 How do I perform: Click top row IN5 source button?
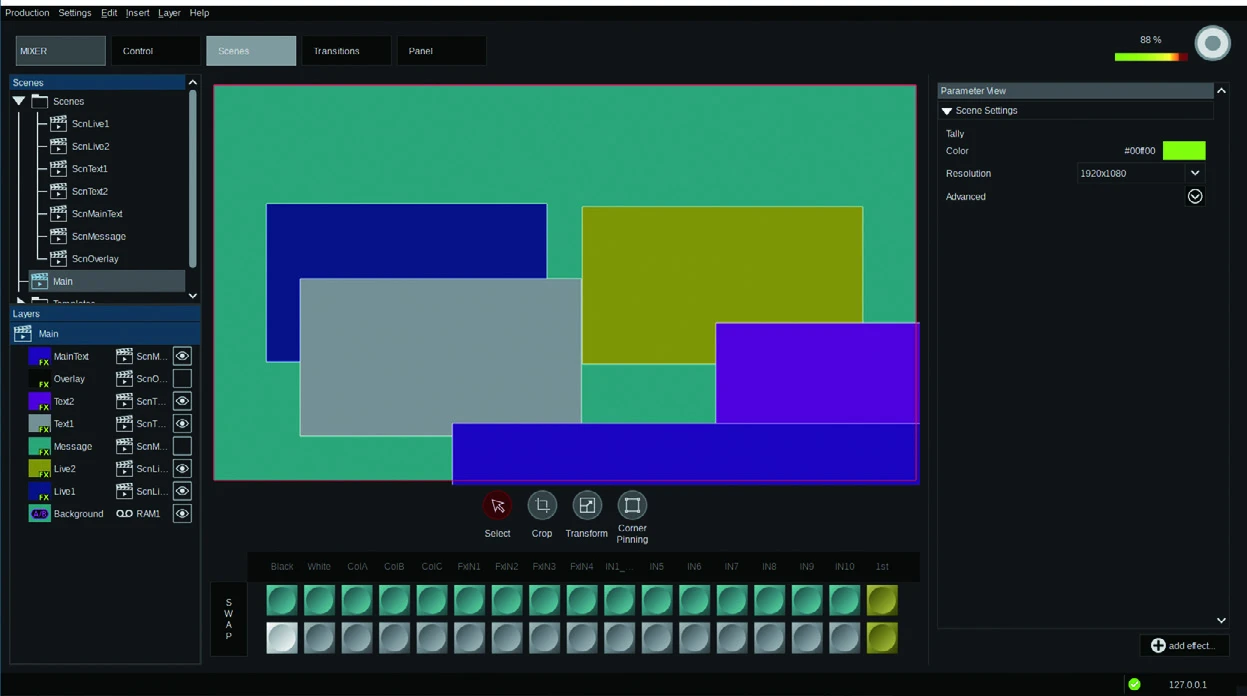pos(657,600)
